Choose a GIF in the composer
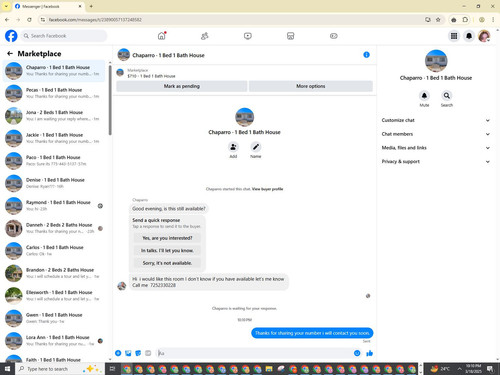Viewport: 500px width, 375px height. pyautogui.click(x=148, y=353)
